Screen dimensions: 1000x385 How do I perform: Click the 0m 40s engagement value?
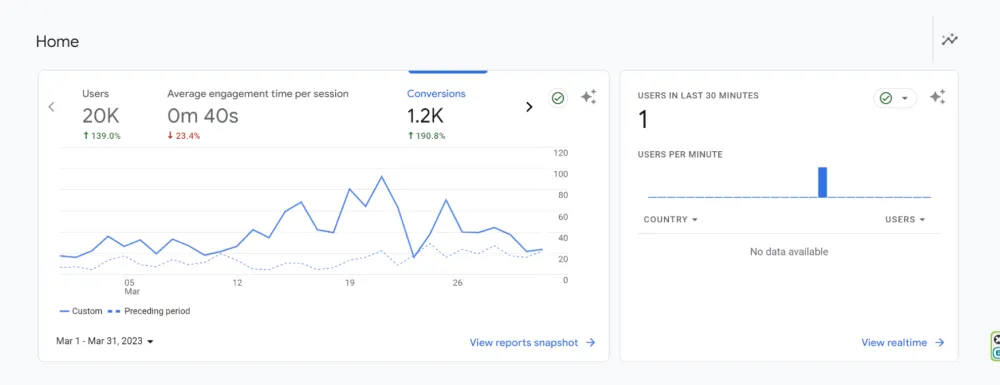point(203,116)
